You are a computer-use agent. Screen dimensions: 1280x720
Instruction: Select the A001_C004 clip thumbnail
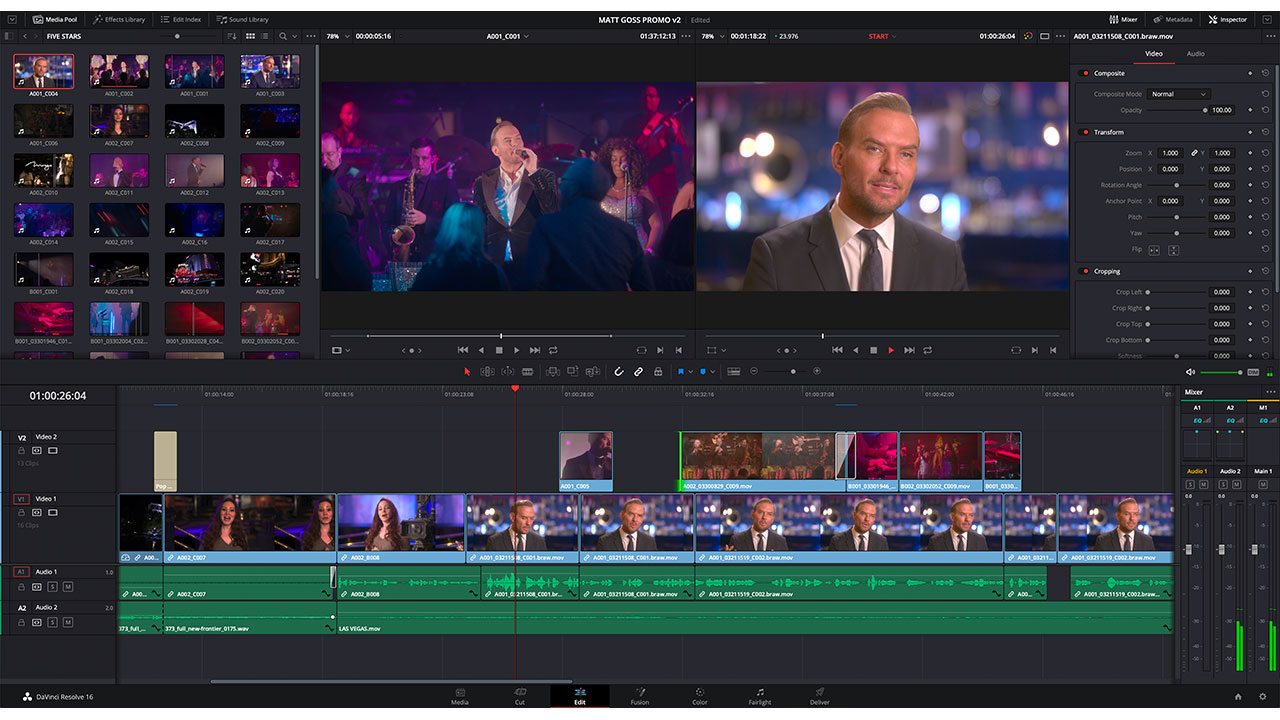43,70
